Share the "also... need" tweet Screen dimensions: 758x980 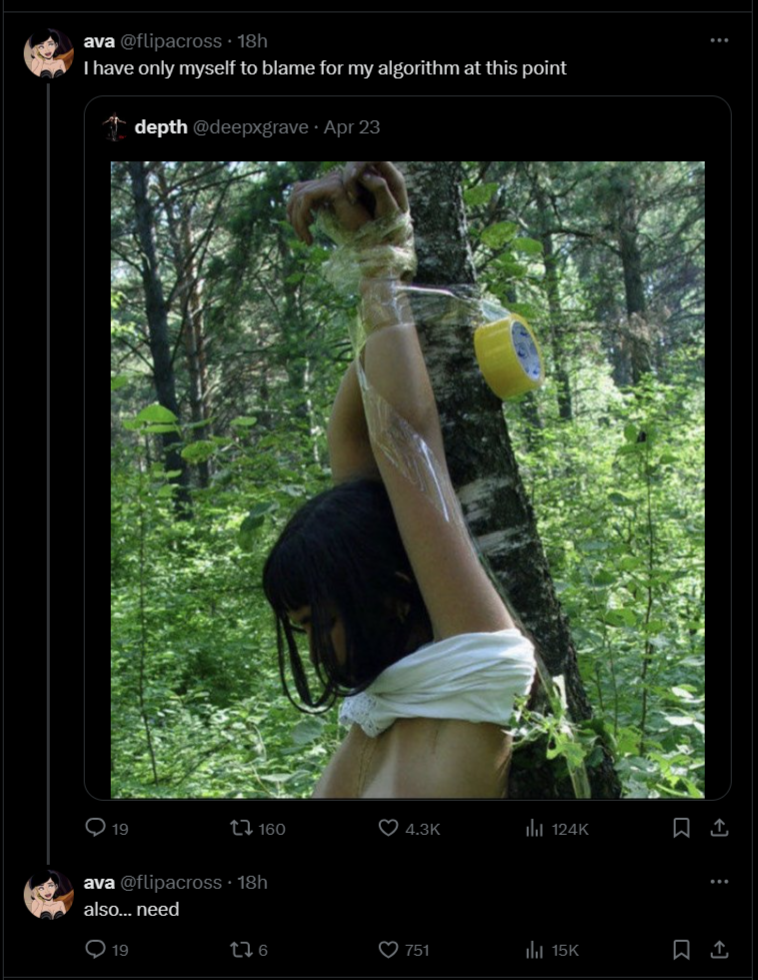(x=719, y=949)
